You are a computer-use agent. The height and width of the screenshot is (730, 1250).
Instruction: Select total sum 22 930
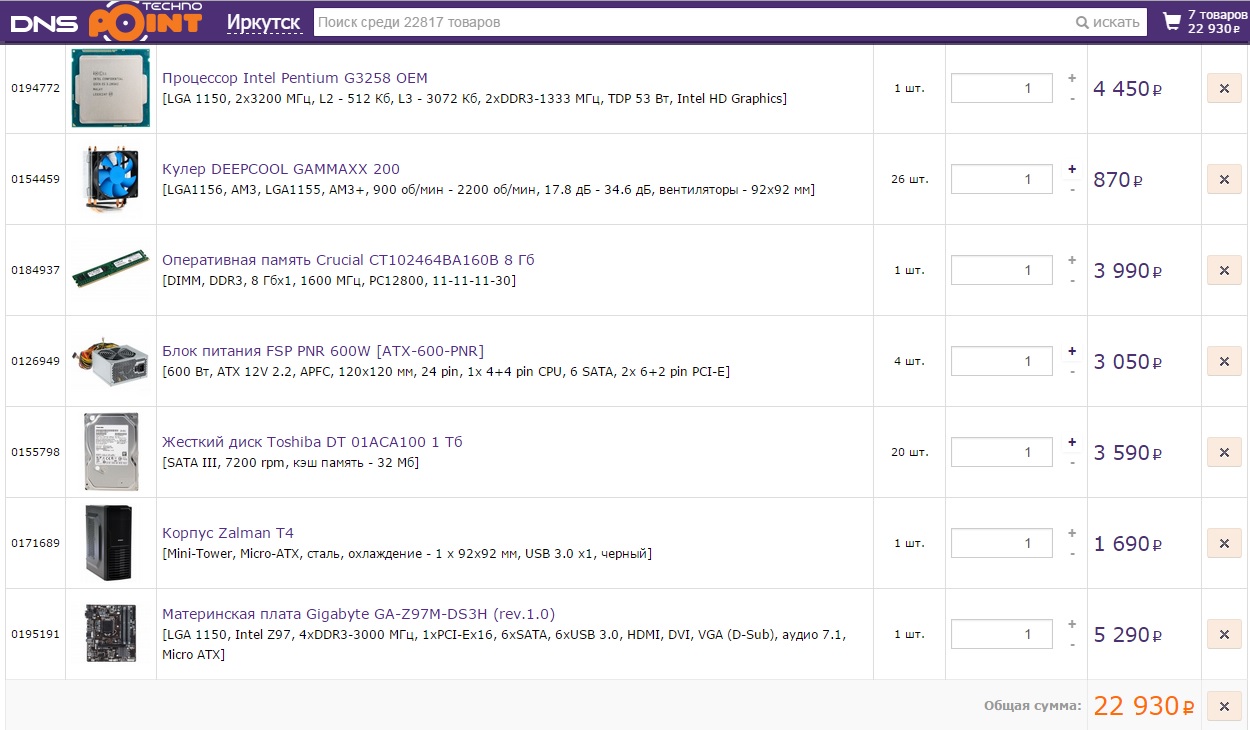click(1144, 706)
